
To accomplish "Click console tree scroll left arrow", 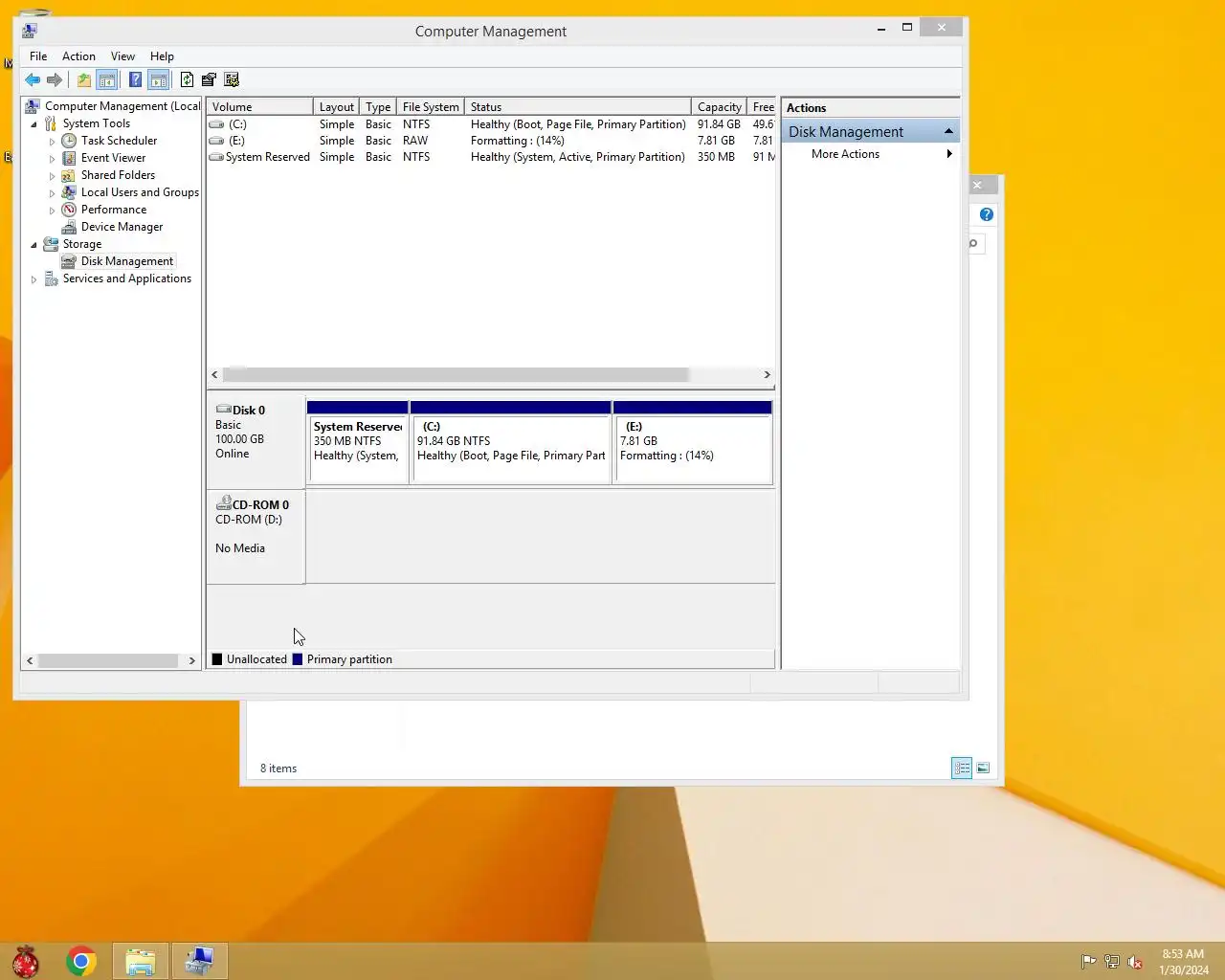I will 30,661.
